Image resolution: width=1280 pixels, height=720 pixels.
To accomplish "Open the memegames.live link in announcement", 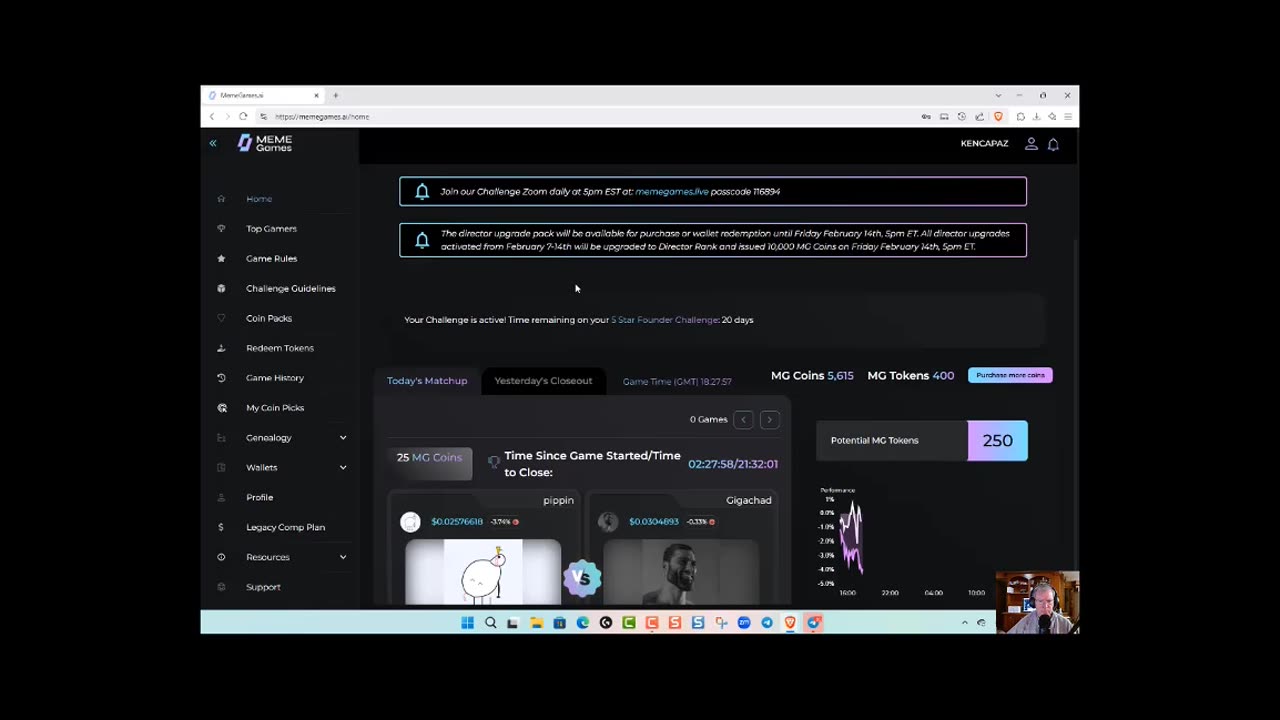I will [x=672, y=192].
